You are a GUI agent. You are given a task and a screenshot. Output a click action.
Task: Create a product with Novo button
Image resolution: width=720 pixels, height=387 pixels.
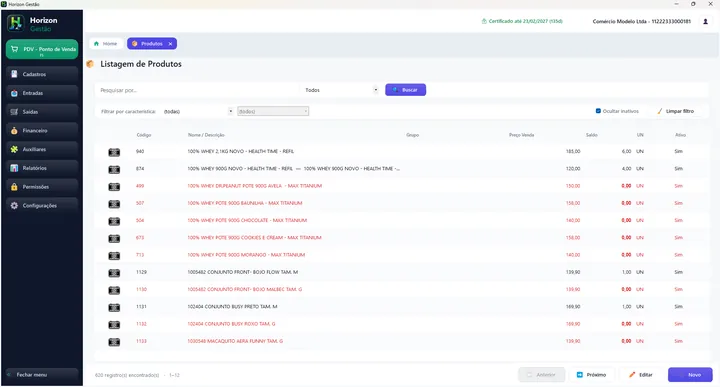pyautogui.click(x=690, y=375)
